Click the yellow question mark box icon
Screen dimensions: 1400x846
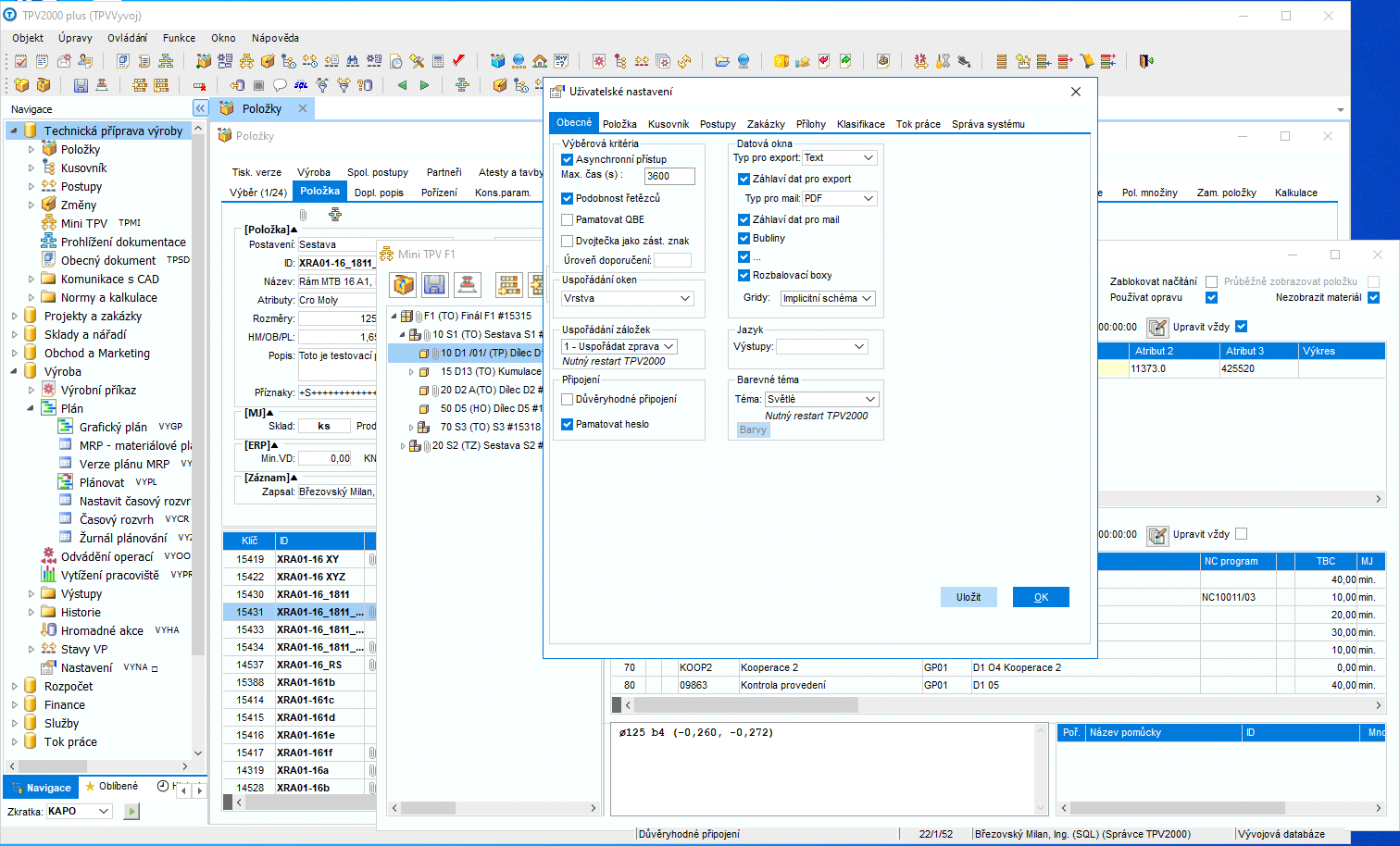(x=781, y=61)
